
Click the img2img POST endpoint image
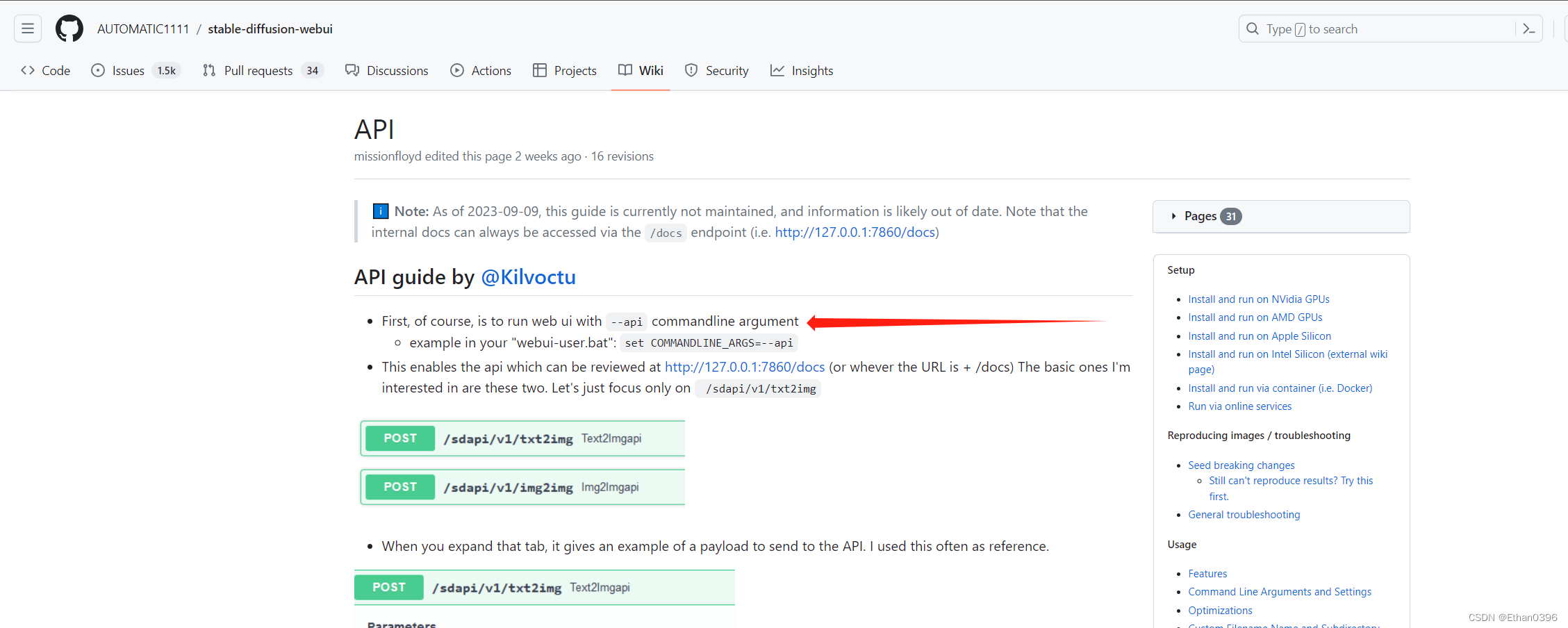[x=522, y=487]
